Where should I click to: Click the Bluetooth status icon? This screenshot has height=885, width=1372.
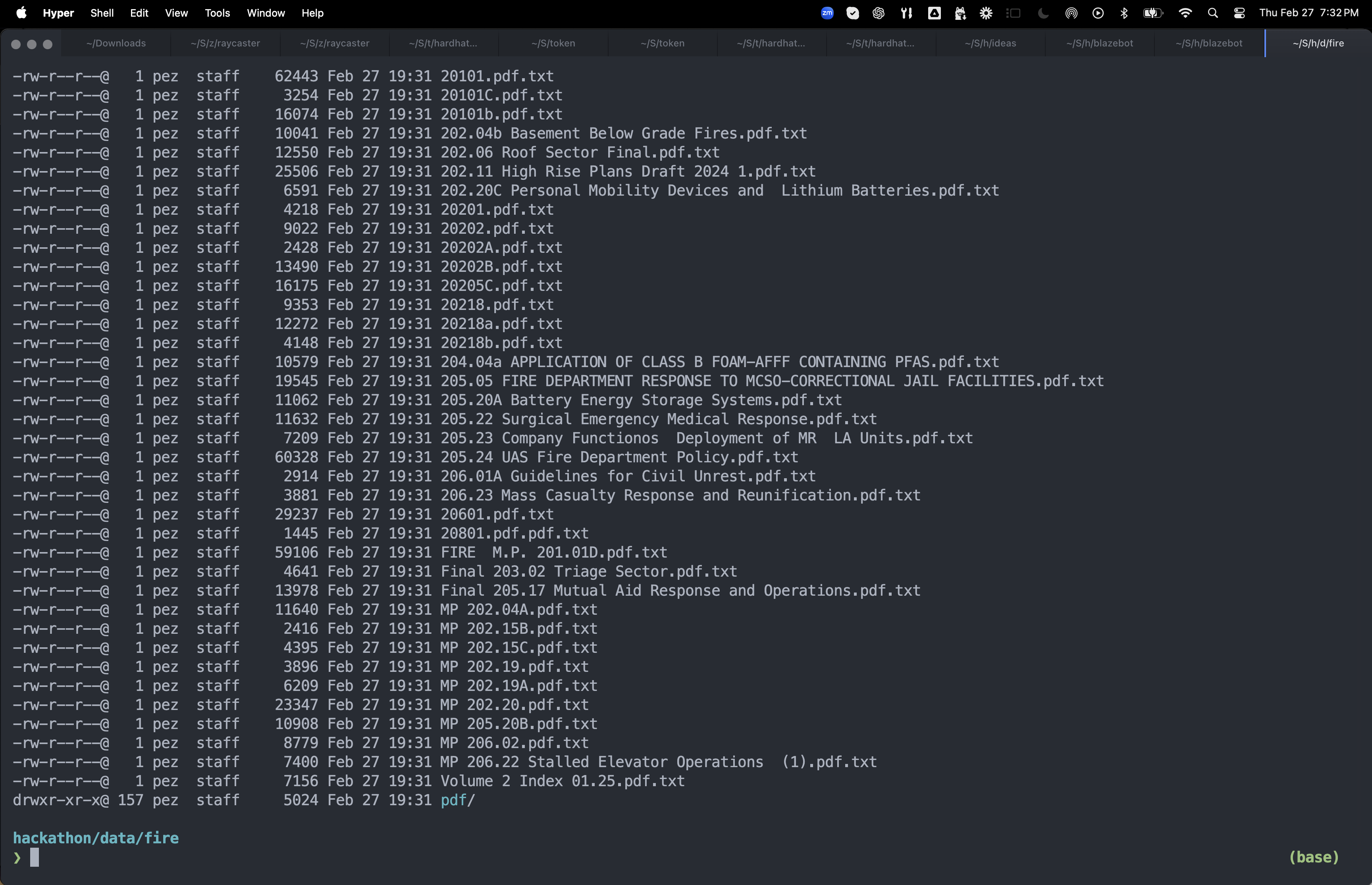pyautogui.click(x=1124, y=13)
